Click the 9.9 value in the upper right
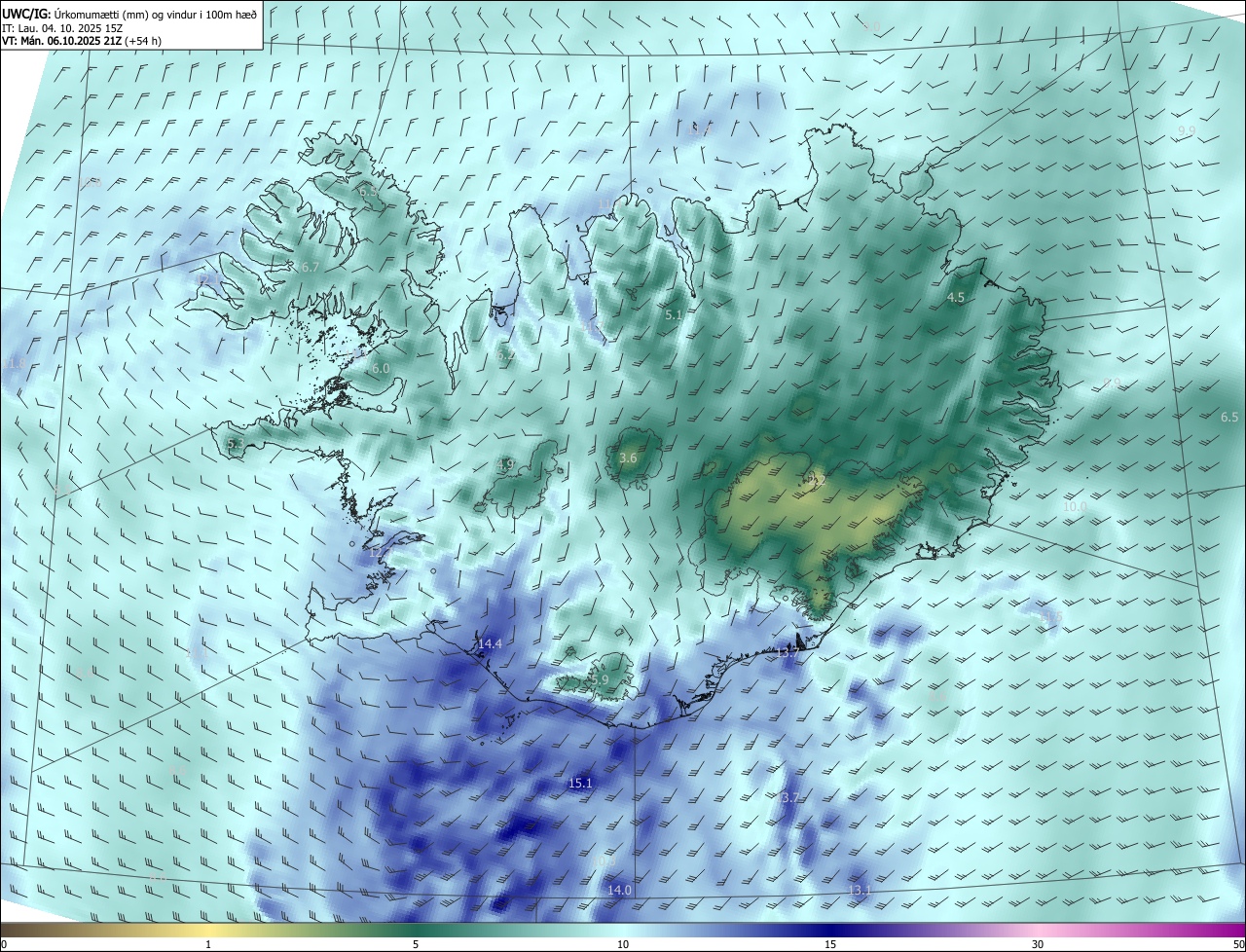1246x952 pixels. pos(1187,131)
